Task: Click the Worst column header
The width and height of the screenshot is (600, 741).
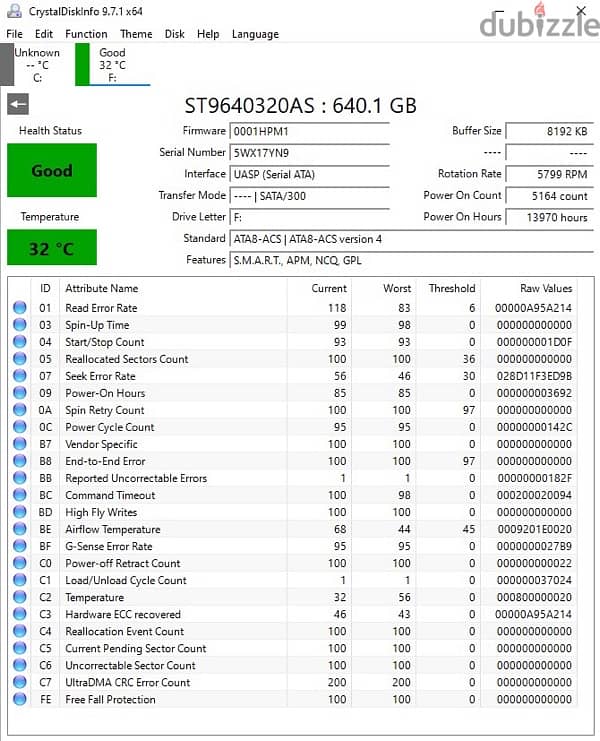Action: pos(397,288)
